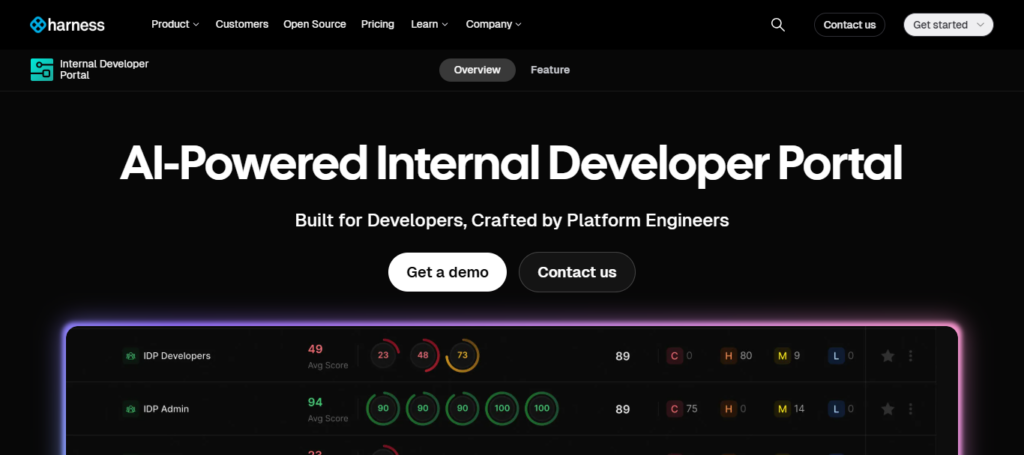This screenshot has height=455, width=1024.
Task: Click the Contact us button below the headline
Action: click(577, 272)
